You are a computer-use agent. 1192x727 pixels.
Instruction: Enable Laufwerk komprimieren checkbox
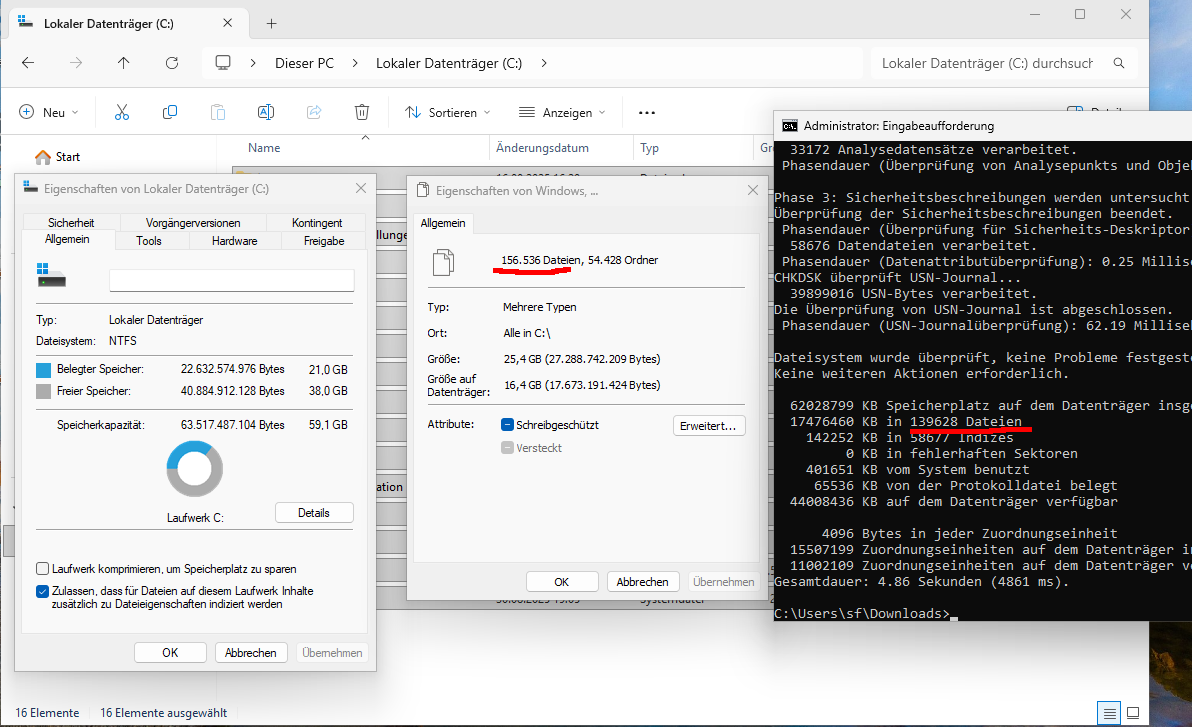(43, 569)
